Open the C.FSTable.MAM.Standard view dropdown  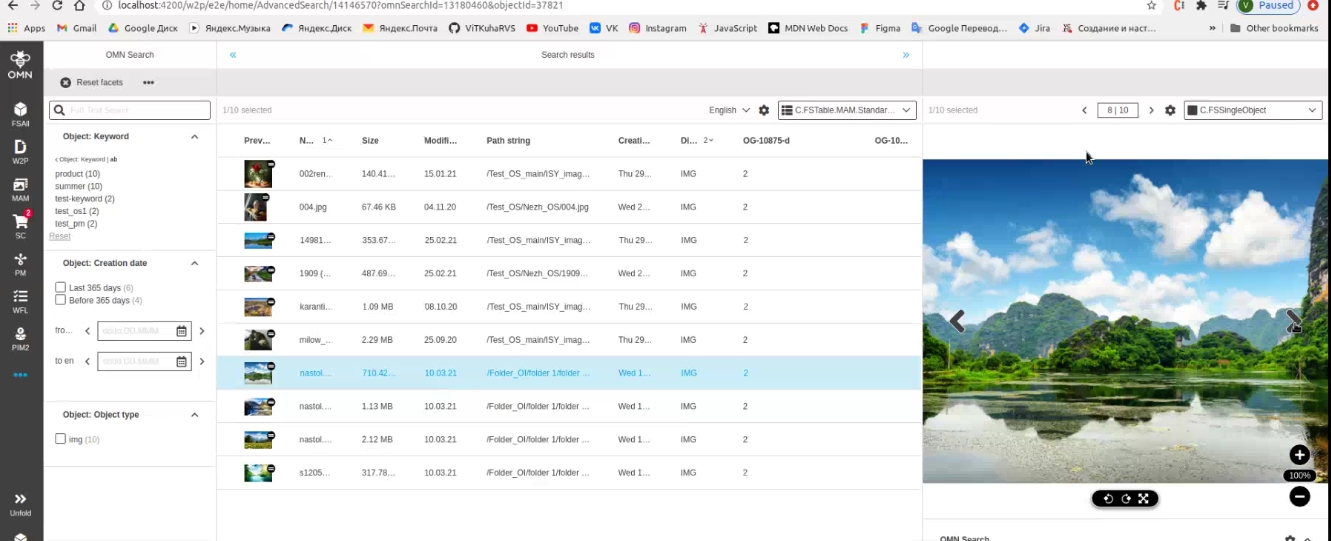point(847,110)
